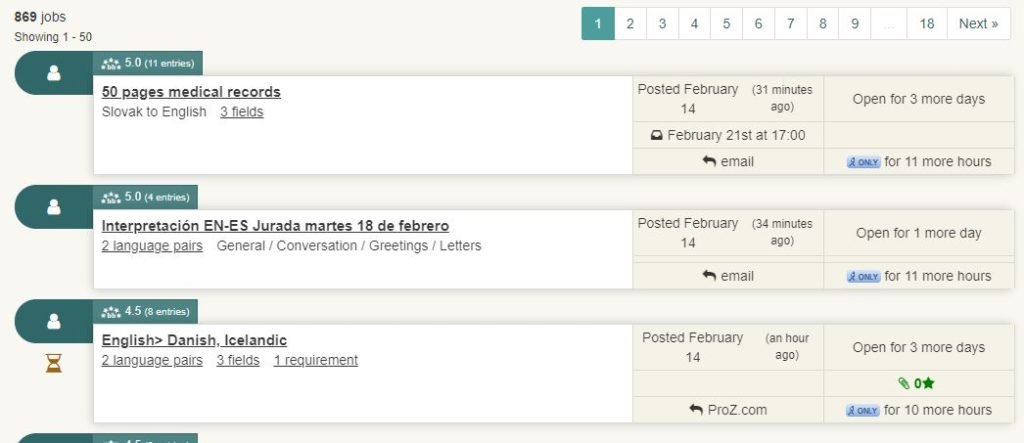Click ONLY badge for medical records job
The height and width of the screenshot is (443, 1024).
coord(863,162)
